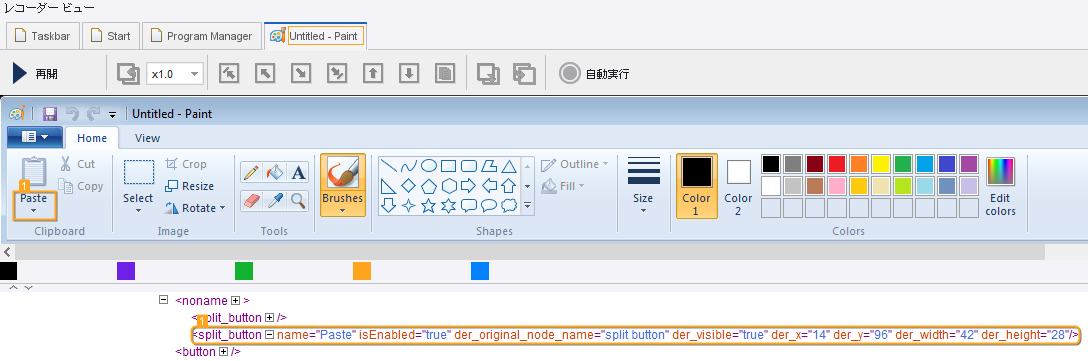Open the View ribbon tab
This screenshot has width=1088, height=361.
[x=147, y=137]
